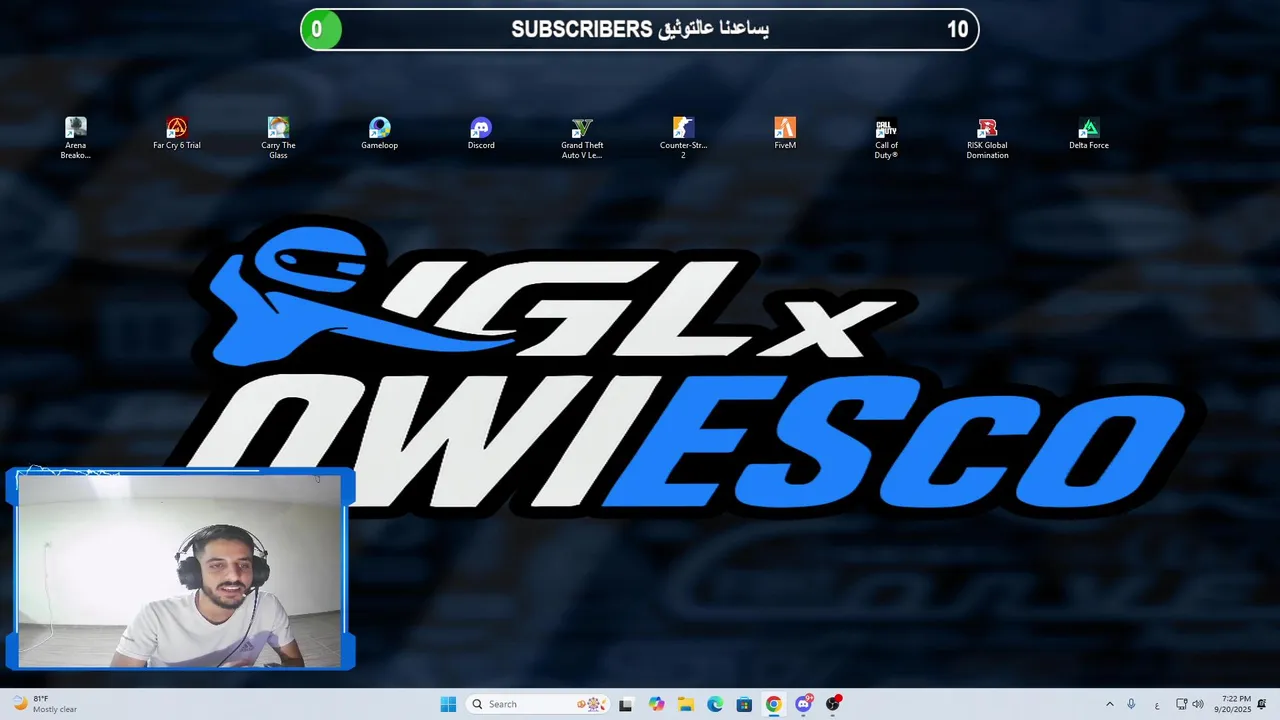The height and width of the screenshot is (720, 1280).
Task: Click the SUBSCRIBERS goal progress bar
Action: click(640, 29)
